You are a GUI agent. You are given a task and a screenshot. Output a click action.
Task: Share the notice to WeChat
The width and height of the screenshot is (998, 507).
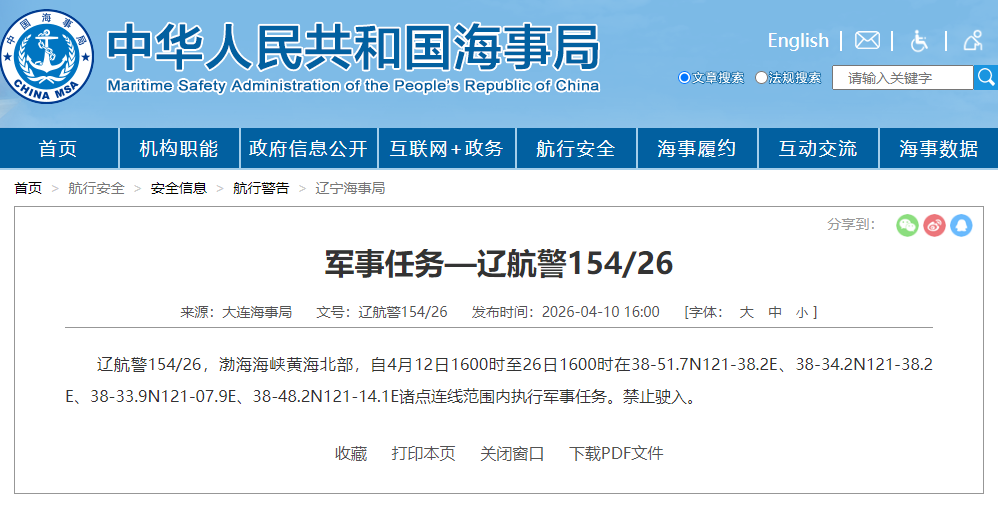pos(907,225)
